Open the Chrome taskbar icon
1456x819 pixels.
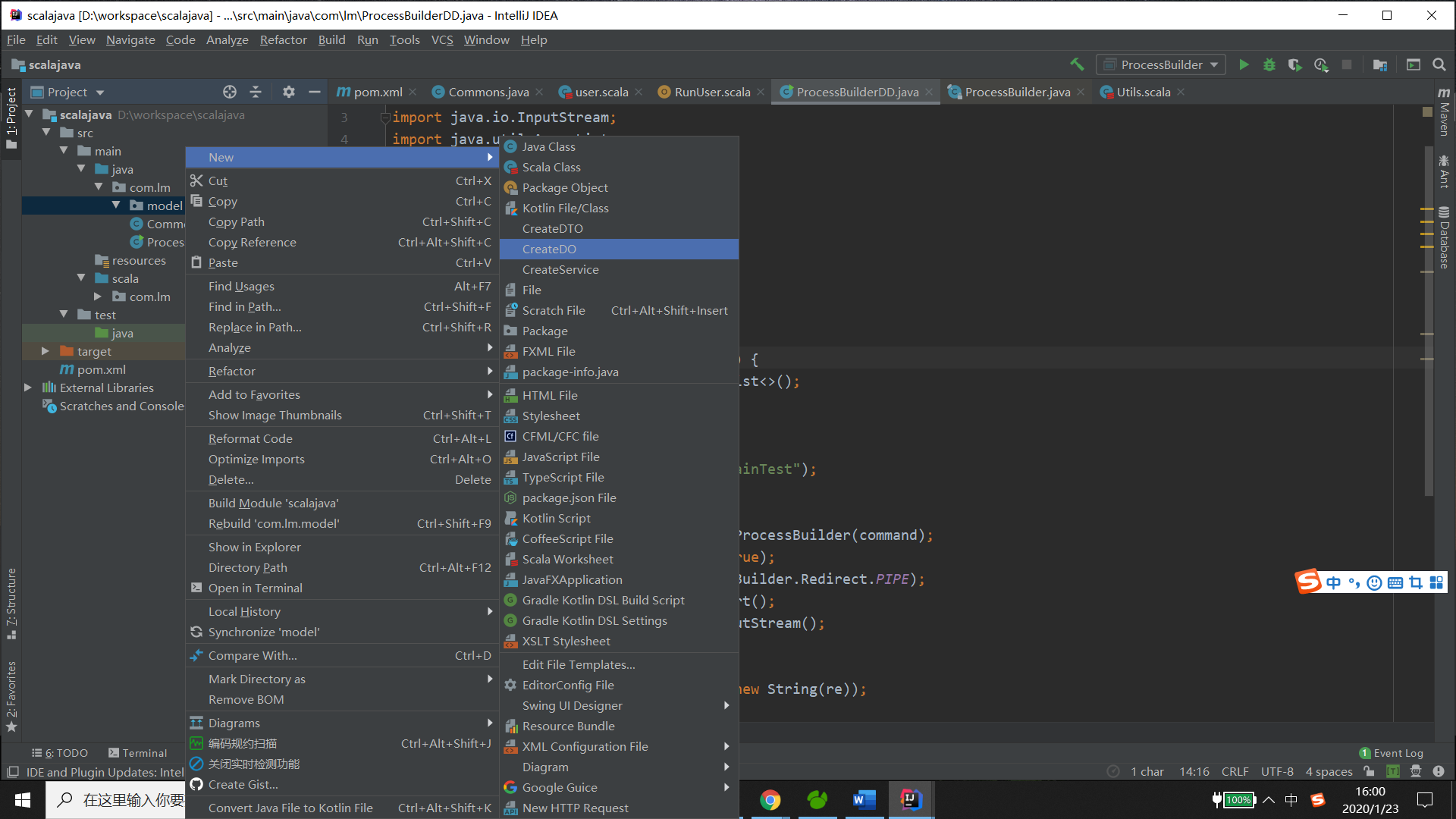pyautogui.click(x=770, y=800)
